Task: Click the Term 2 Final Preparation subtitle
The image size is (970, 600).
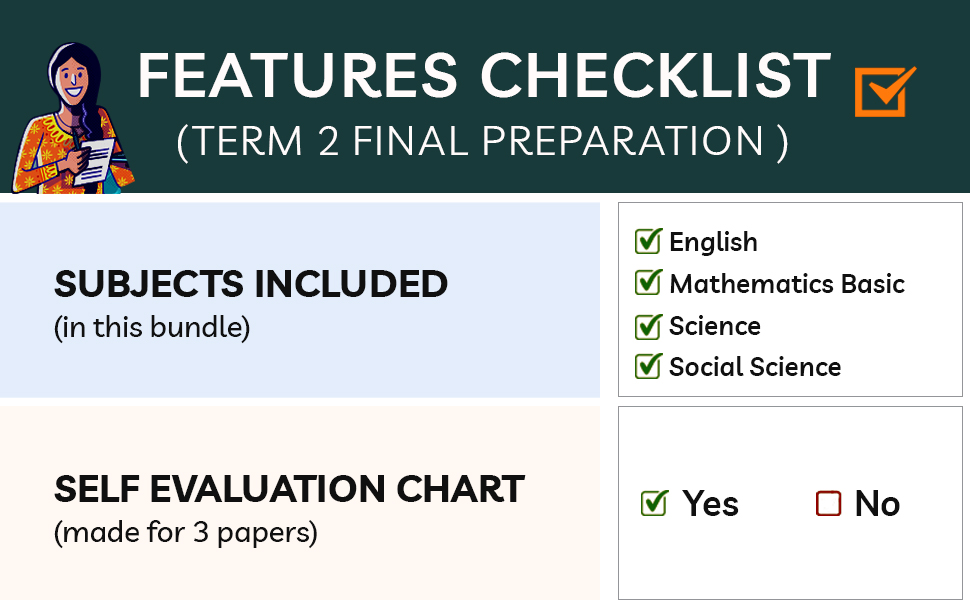Action: [x=482, y=142]
